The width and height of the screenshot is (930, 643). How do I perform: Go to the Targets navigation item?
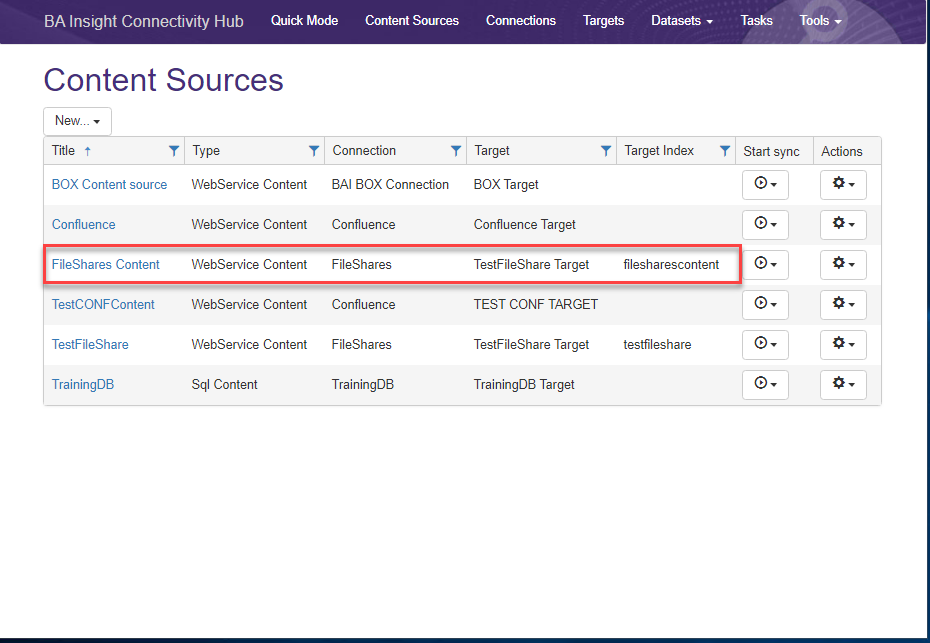click(x=603, y=21)
